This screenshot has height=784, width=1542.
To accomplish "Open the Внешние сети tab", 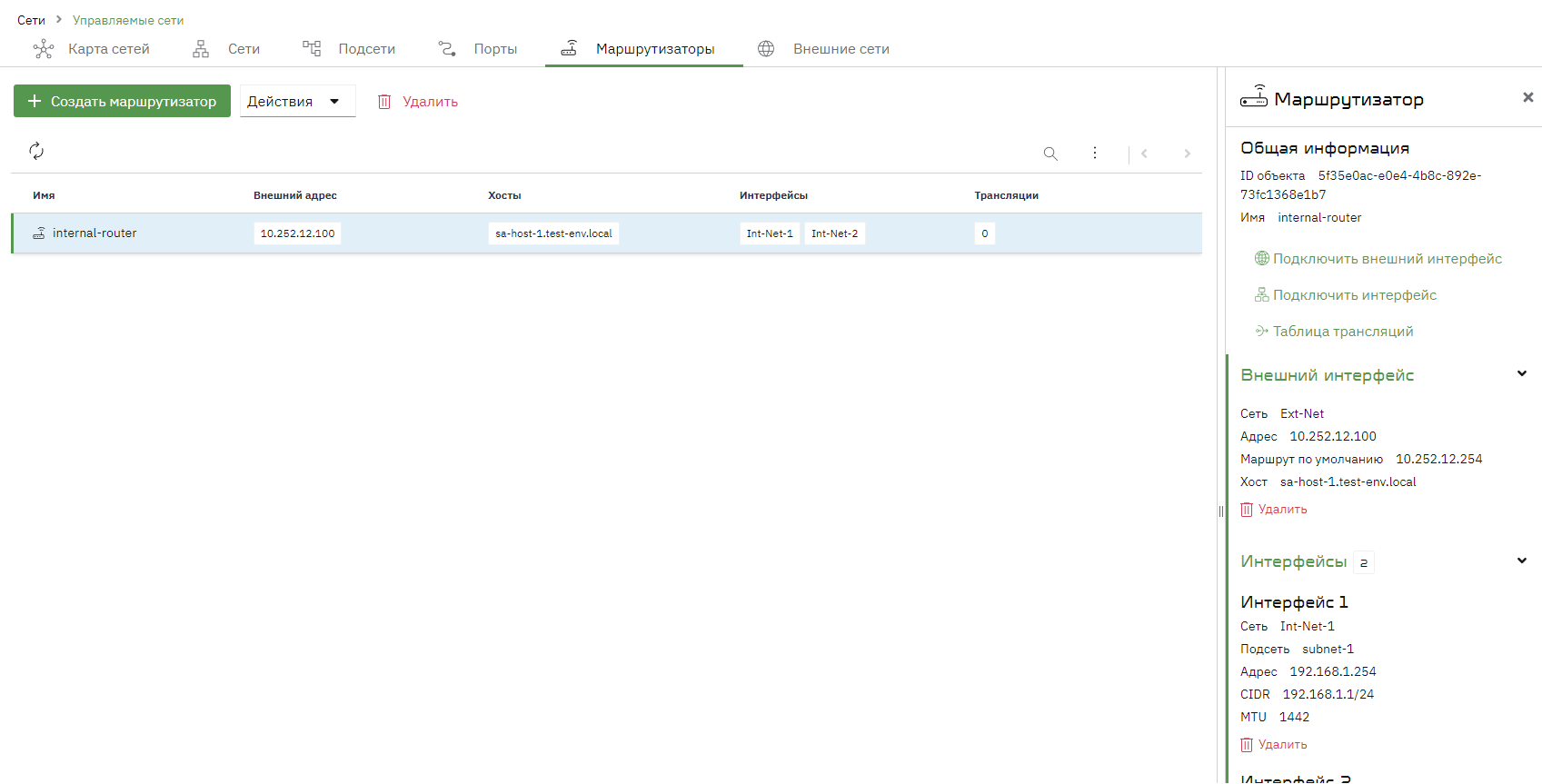I will [x=823, y=49].
